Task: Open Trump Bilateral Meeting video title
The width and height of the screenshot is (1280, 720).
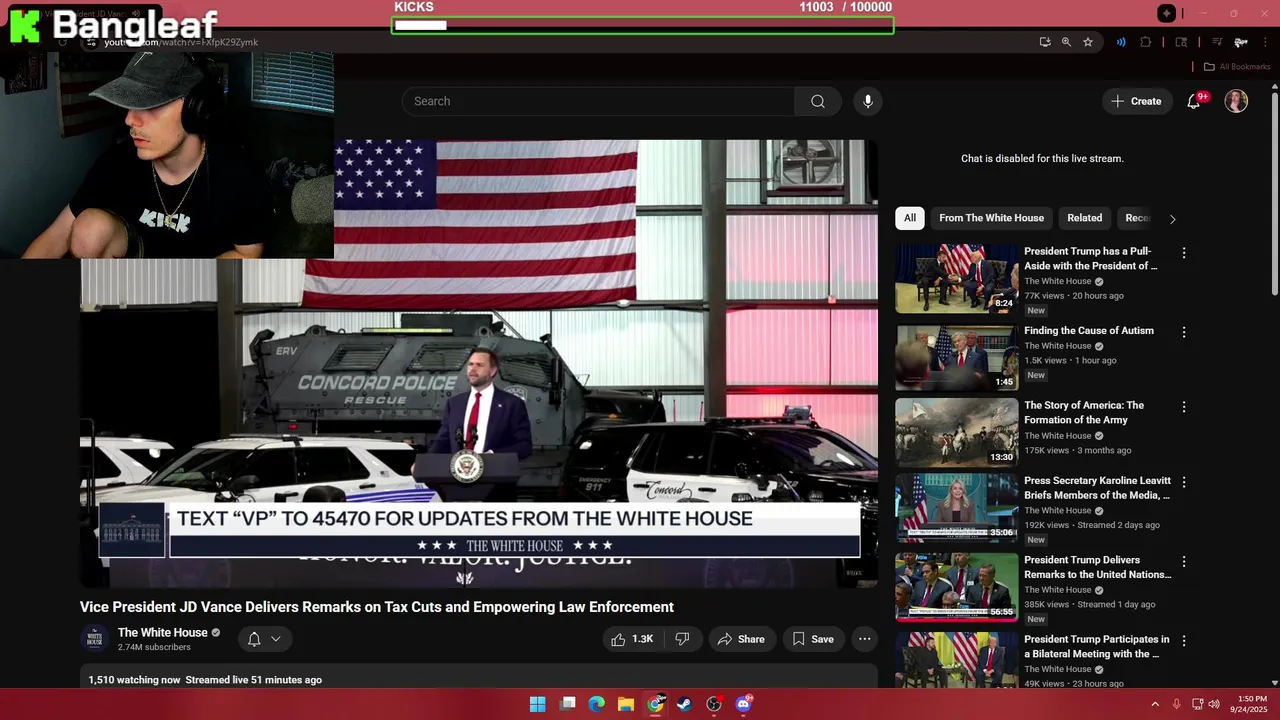Action: pyautogui.click(x=1096, y=646)
